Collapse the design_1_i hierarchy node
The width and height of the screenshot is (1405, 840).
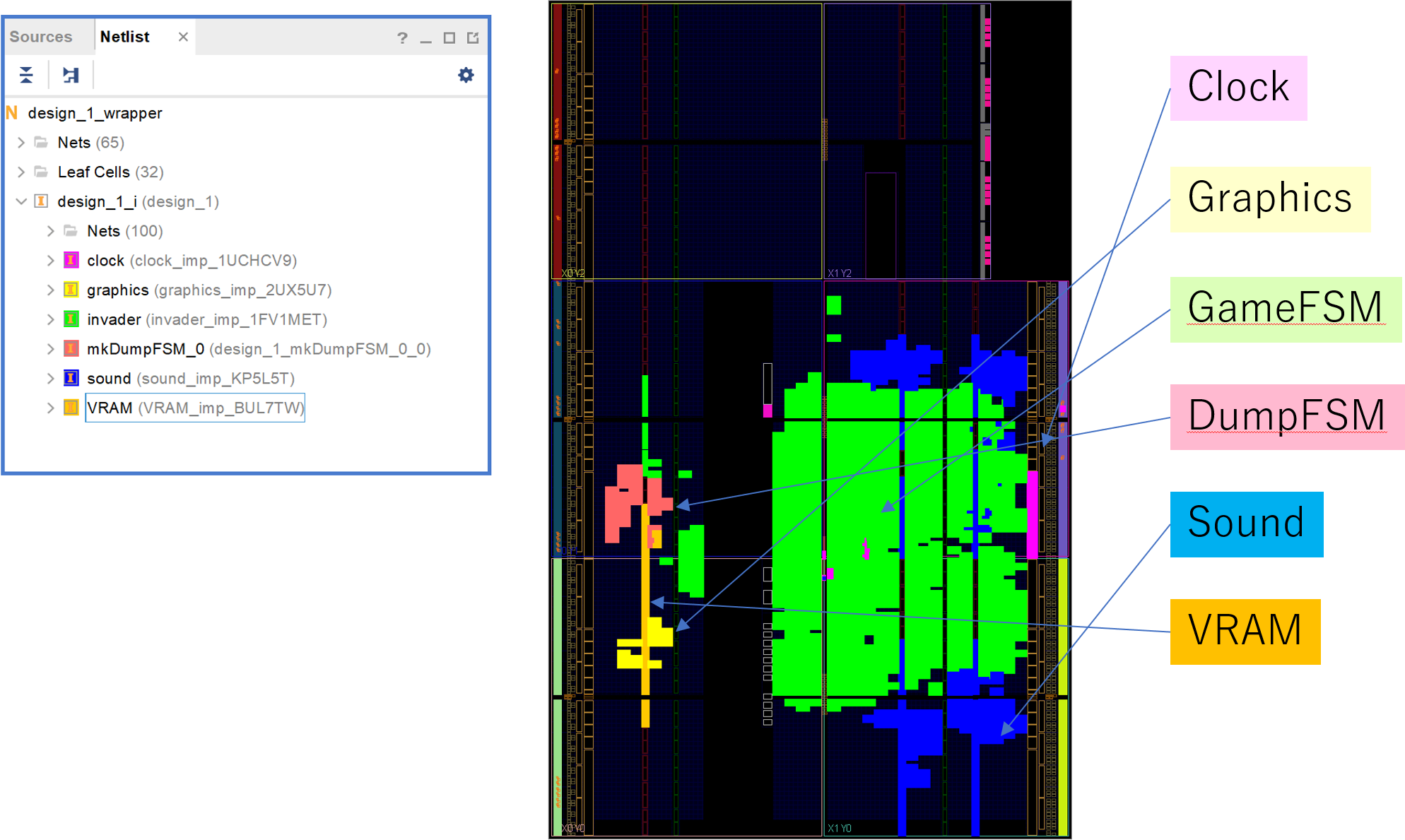click(x=21, y=201)
